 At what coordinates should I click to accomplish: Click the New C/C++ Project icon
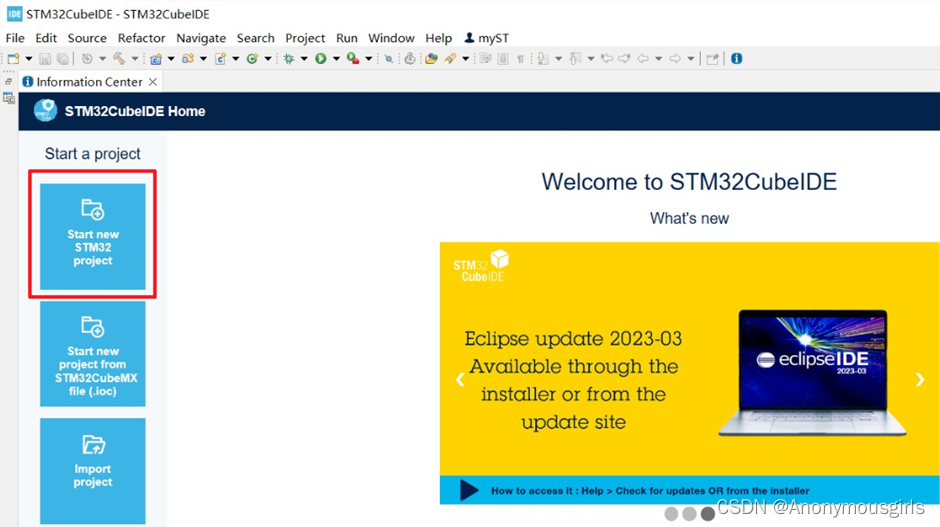click(x=156, y=59)
